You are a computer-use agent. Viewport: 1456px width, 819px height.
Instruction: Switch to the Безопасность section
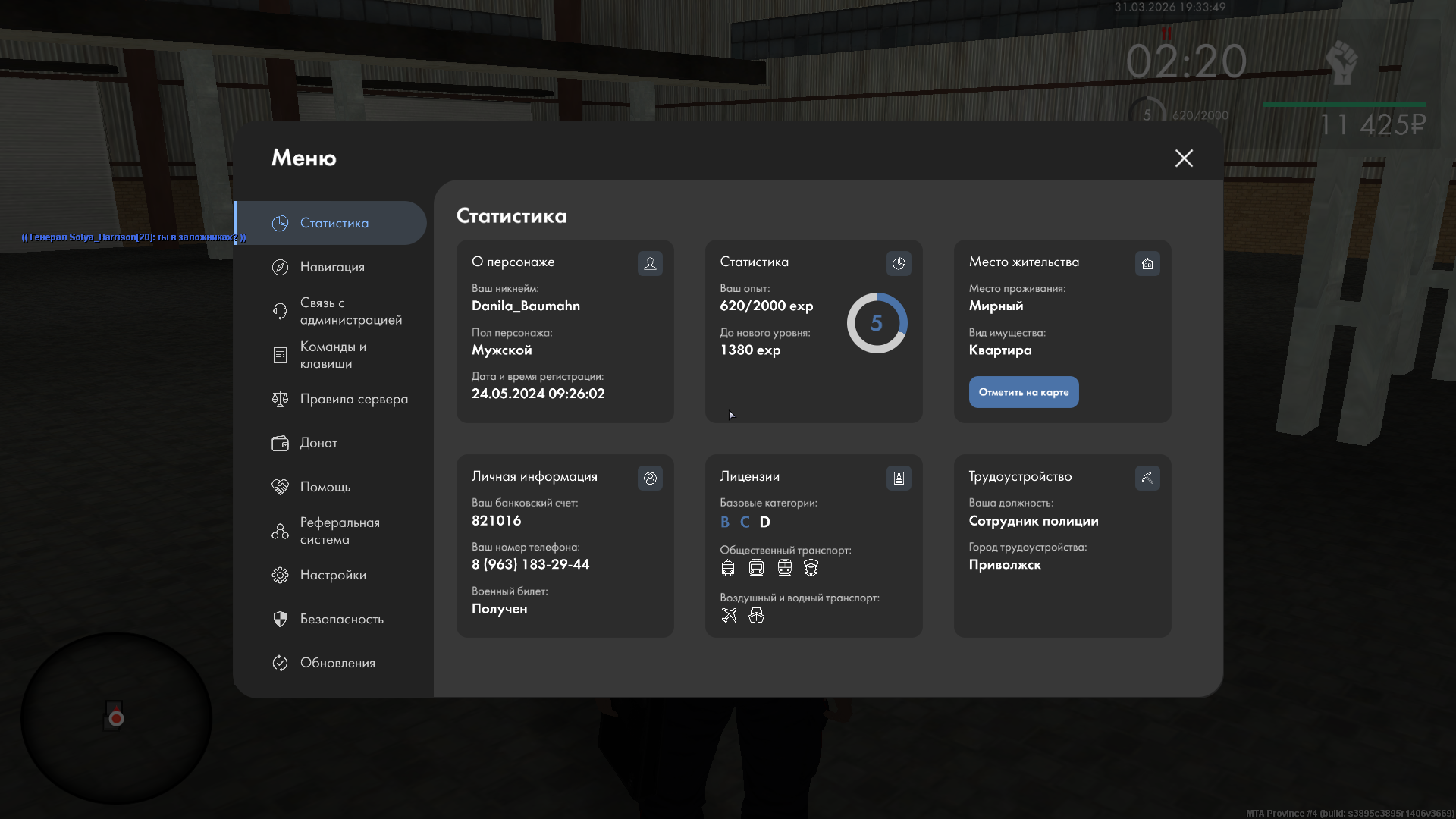pyautogui.click(x=341, y=619)
